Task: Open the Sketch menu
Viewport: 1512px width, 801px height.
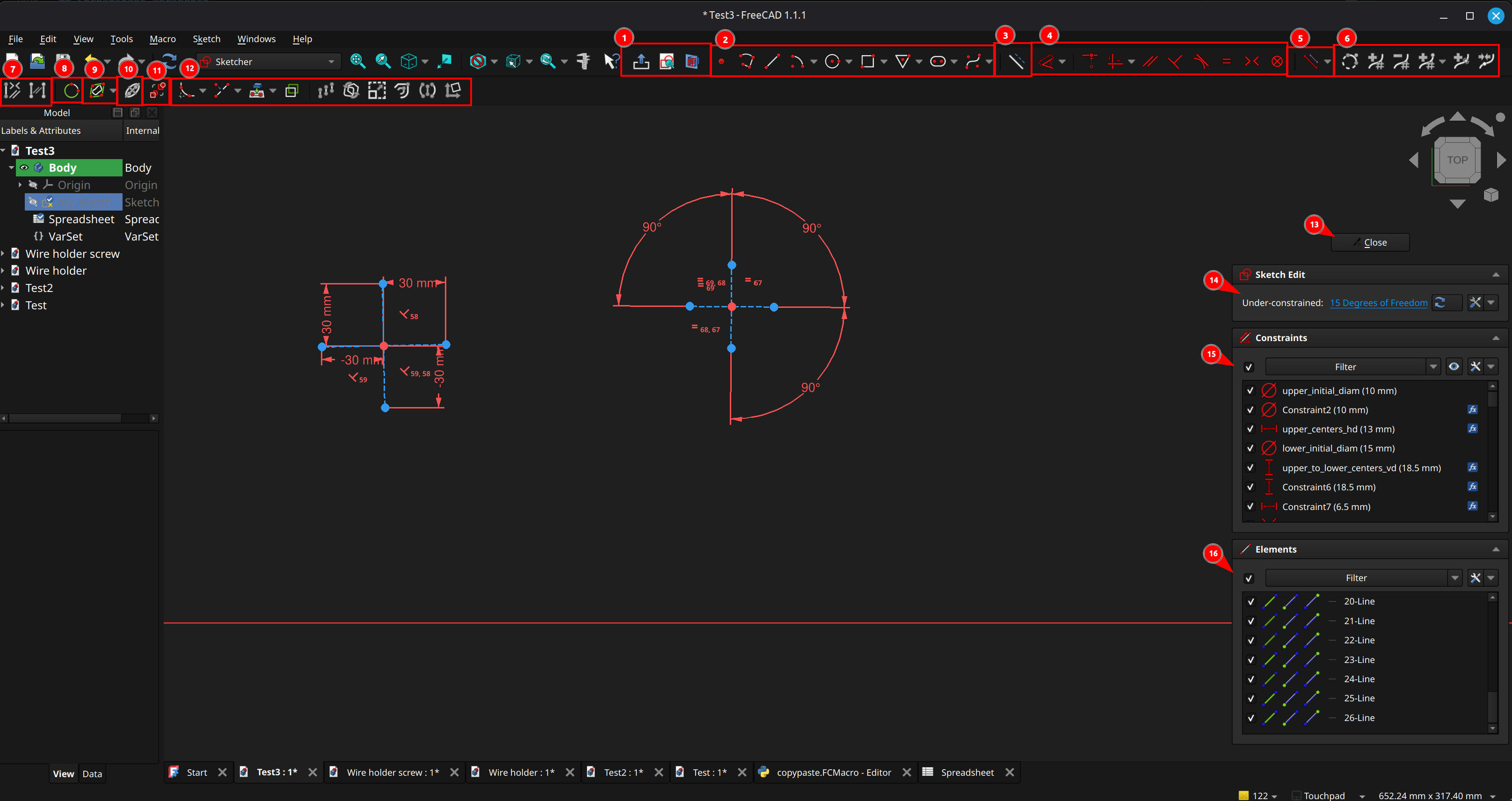Action: [x=207, y=39]
